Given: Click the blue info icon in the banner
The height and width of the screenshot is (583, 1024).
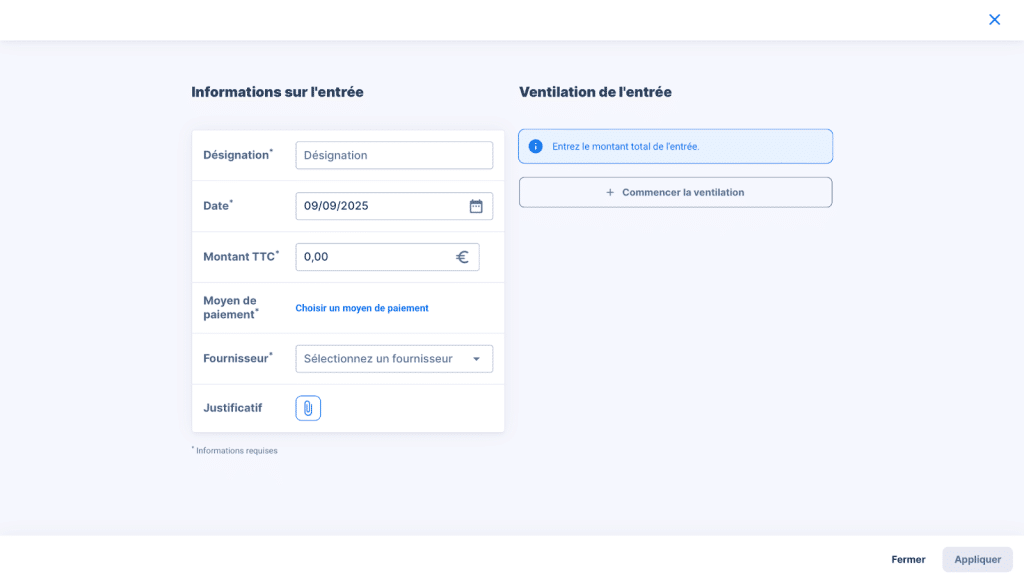Looking at the screenshot, I should pyautogui.click(x=535, y=146).
